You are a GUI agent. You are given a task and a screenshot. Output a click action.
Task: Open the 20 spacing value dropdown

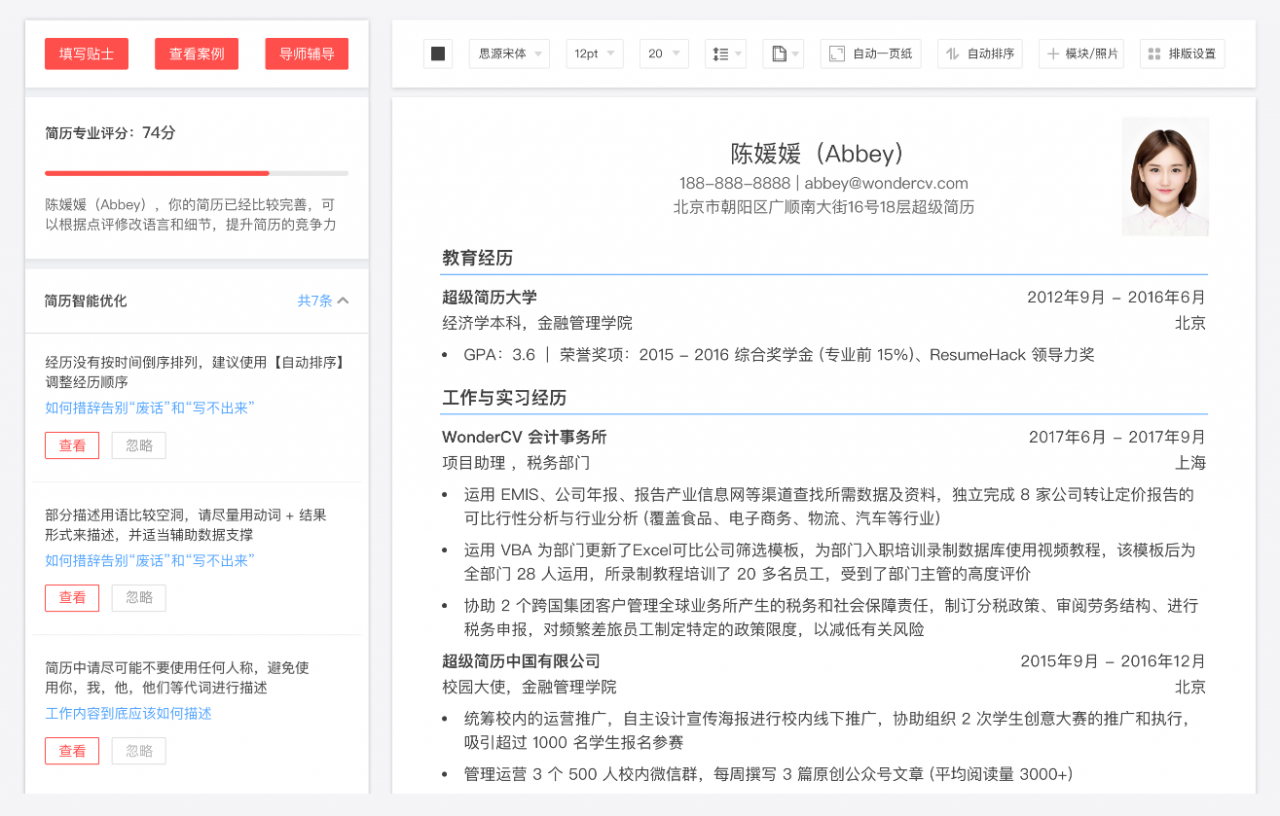tap(664, 54)
